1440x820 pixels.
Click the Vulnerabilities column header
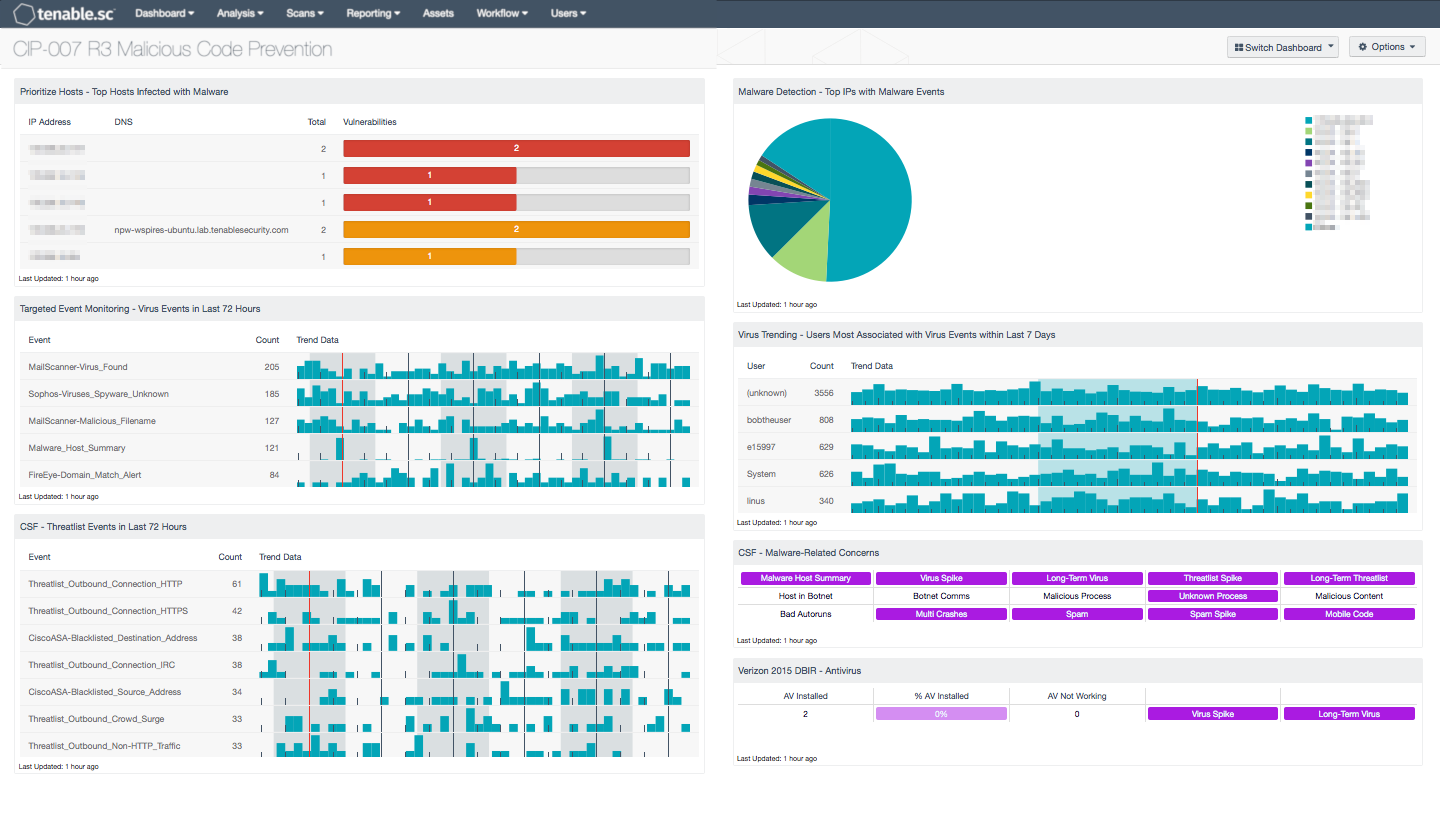tap(370, 122)
